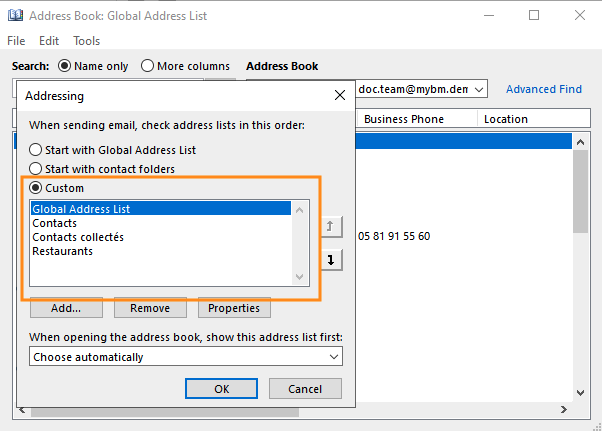The image size is (602, 431).
Task: Click the Business Phone column header
Action: click(x=404, y=119)
